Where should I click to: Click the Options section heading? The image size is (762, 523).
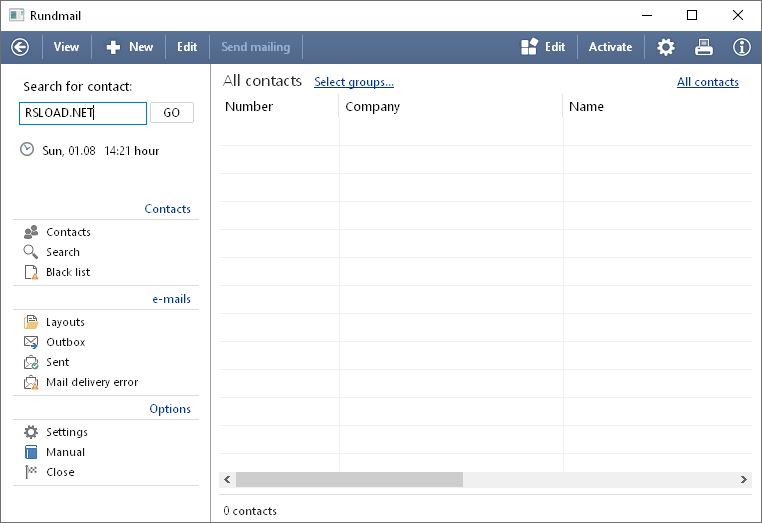click(x=170, y=409)
